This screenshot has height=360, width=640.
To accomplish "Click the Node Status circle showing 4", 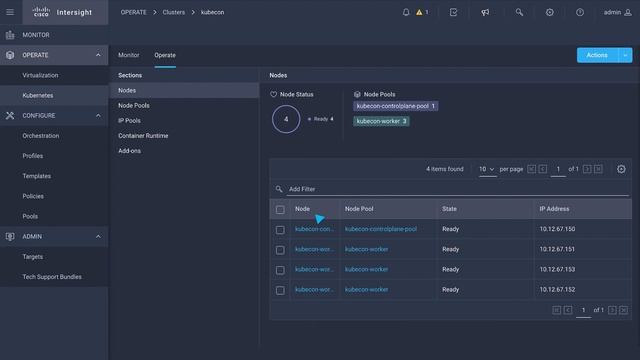I will click(x=286, y=119).
